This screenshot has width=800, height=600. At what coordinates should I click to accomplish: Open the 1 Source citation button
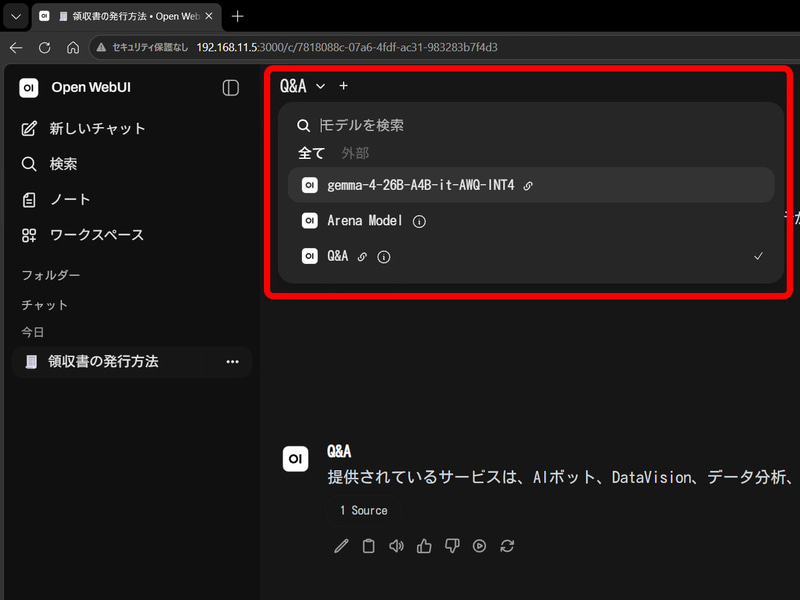[x=364, y=511]
